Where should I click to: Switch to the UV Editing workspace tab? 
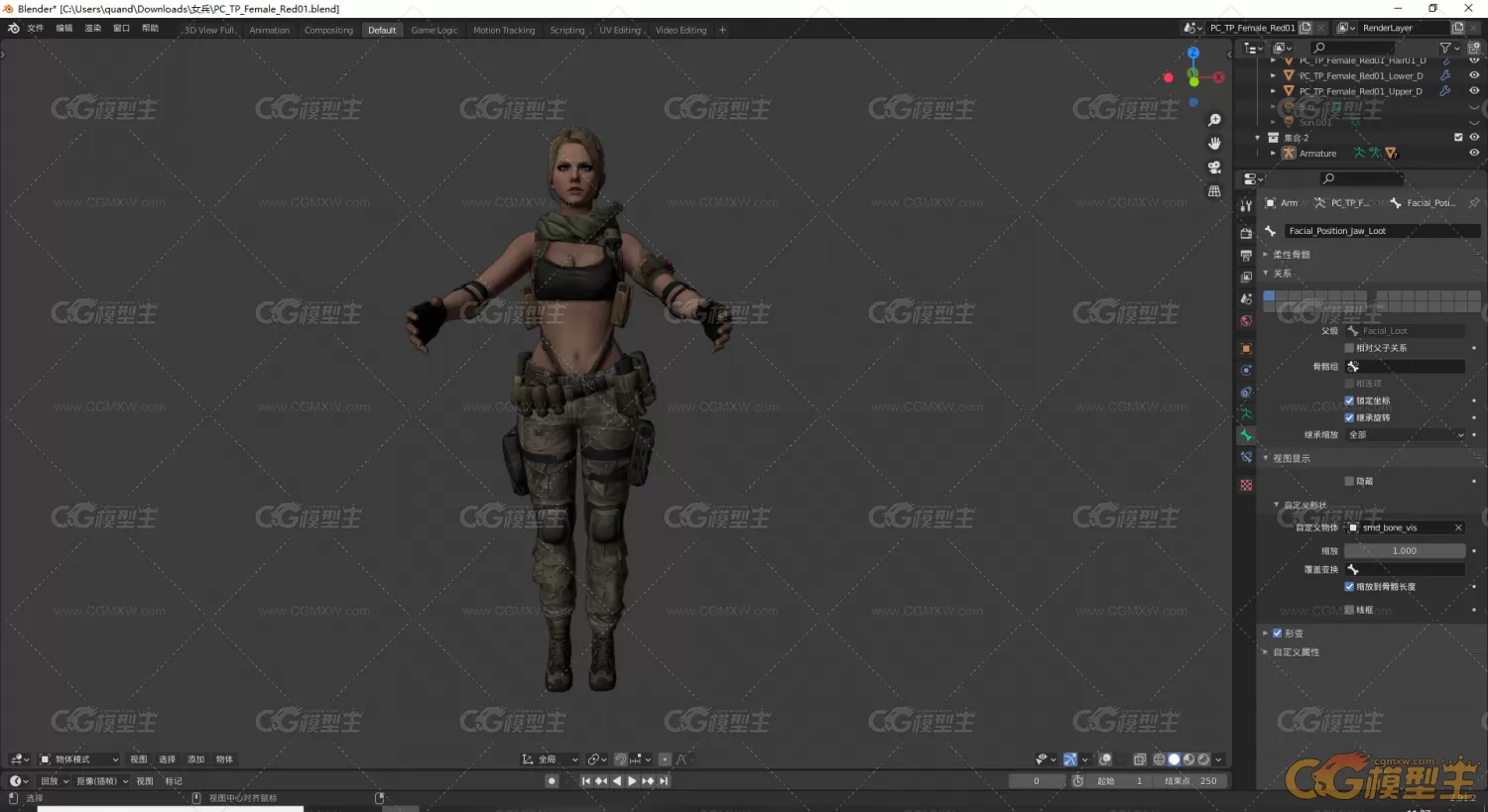pyautogui.click(x=620, y=30)
